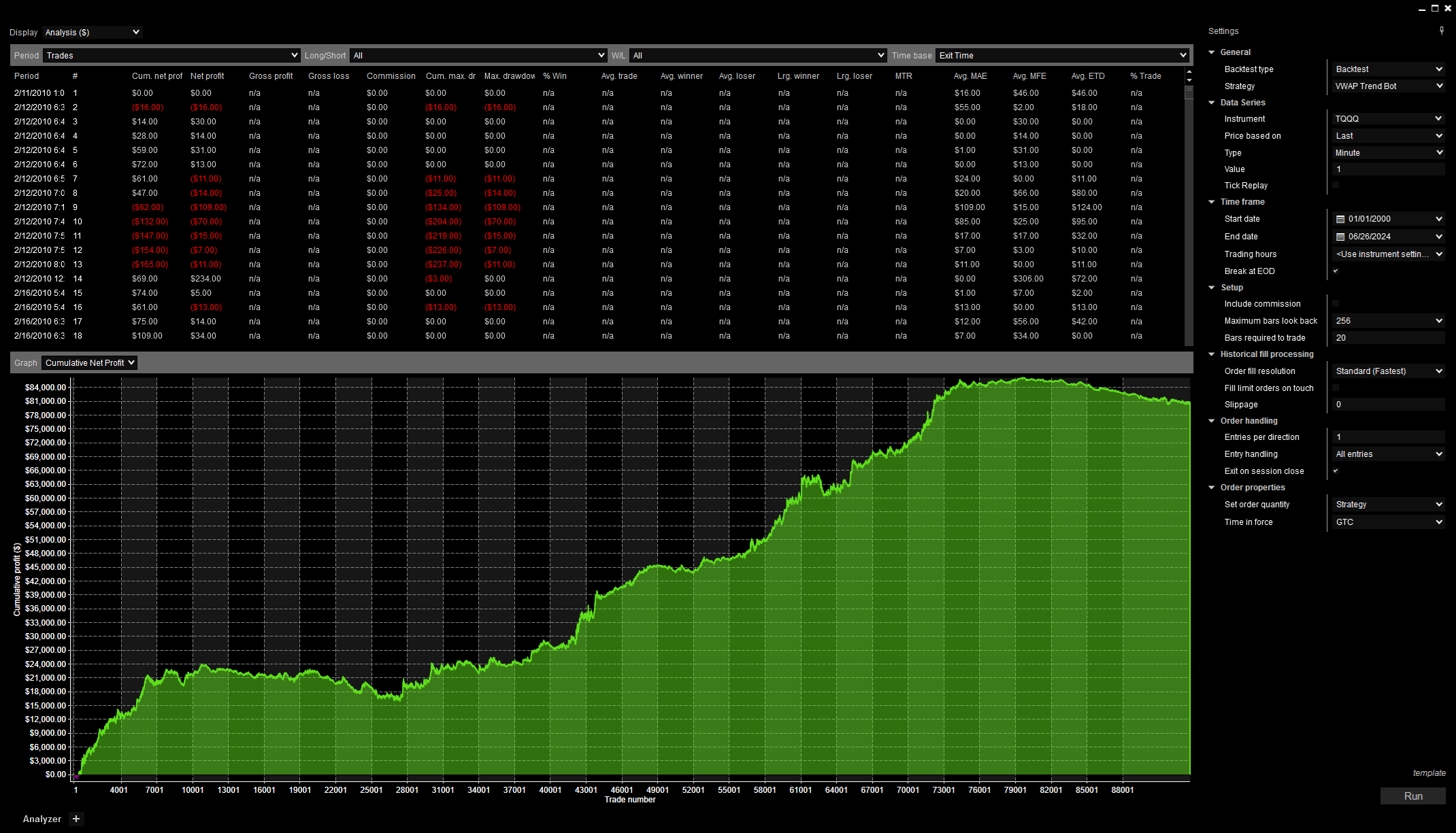
Task: Toggle the Tick Replay checkbox
Action: [1336, 185]
